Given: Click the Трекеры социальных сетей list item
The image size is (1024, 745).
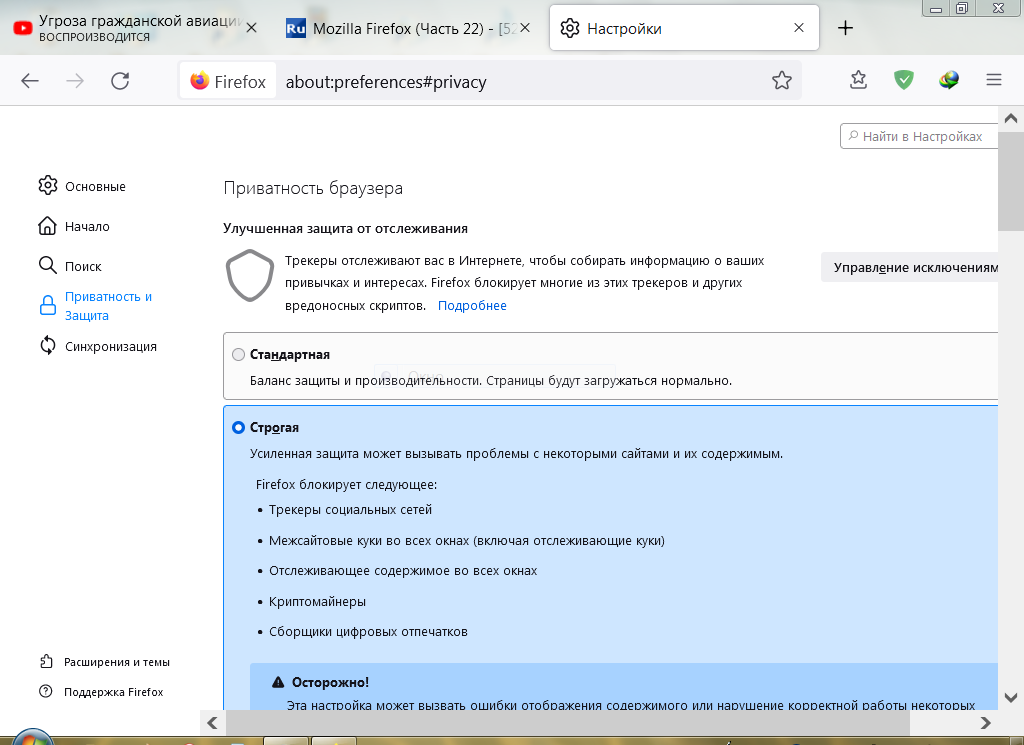Looking at the screenshot, I should click(350, 509).
